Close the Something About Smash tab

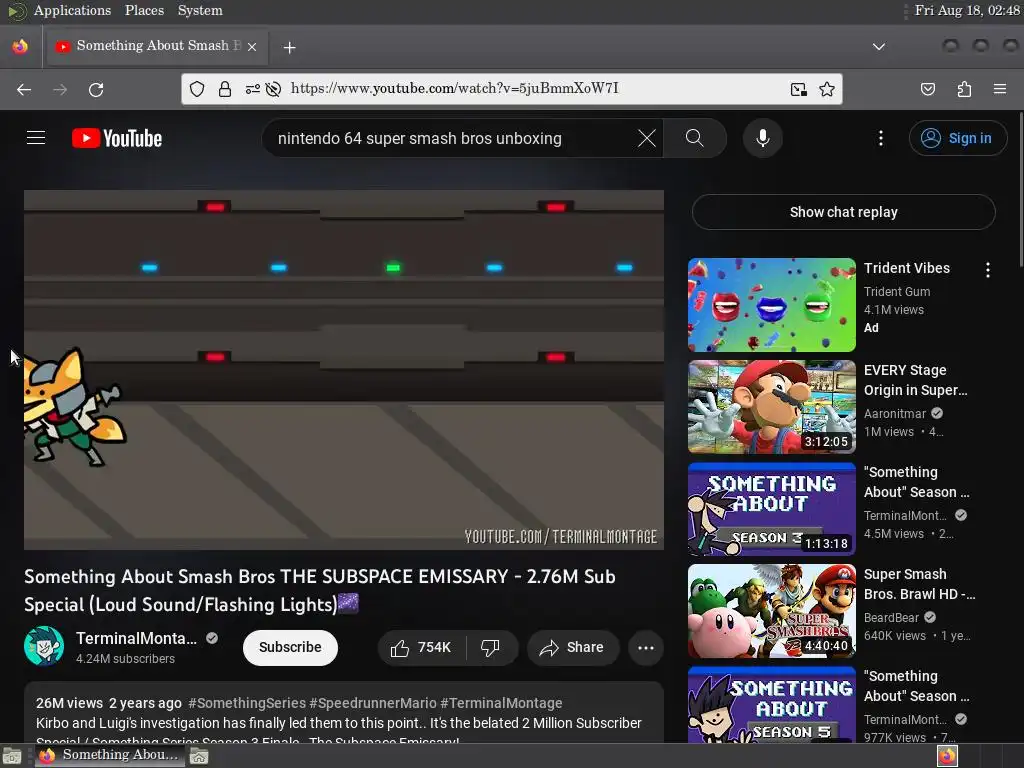coord(252,47)
